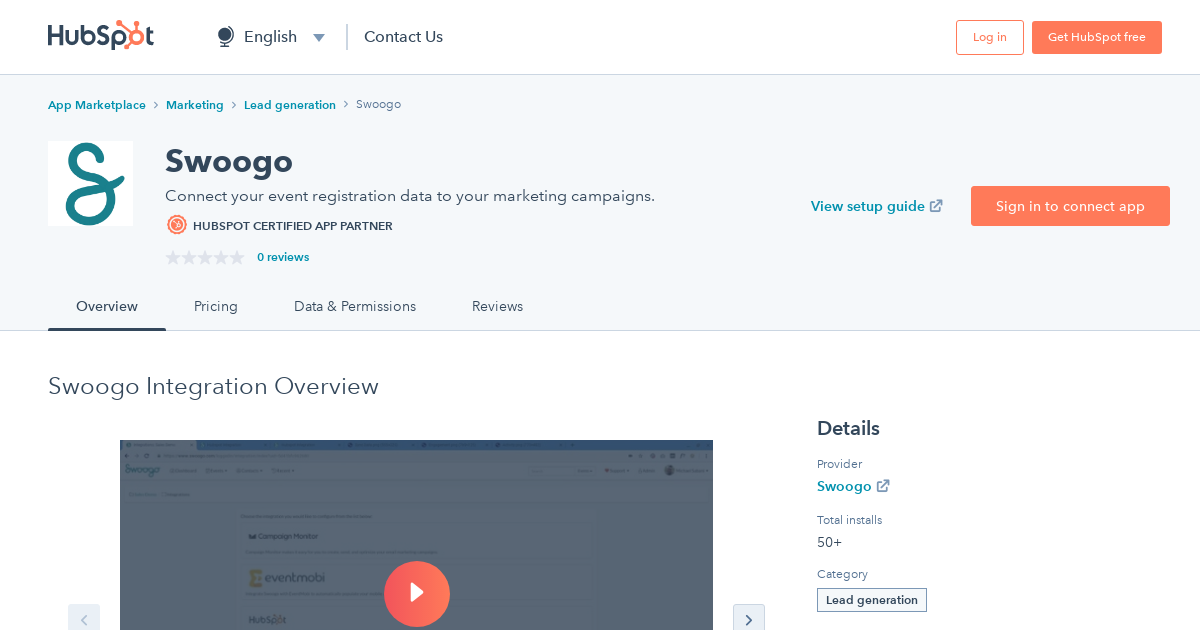Click the Sign in to connect app button
1200x630 pixels.
pos(1070,206)
